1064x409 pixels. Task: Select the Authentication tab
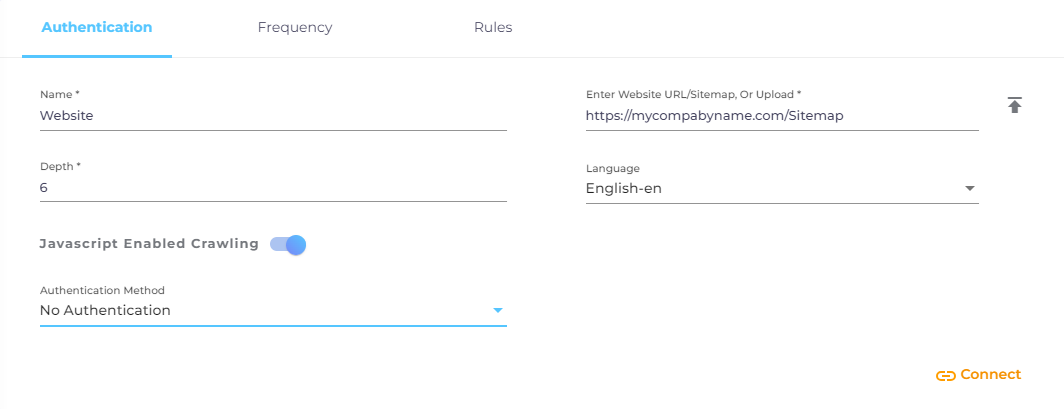click(x=97, y=28)
